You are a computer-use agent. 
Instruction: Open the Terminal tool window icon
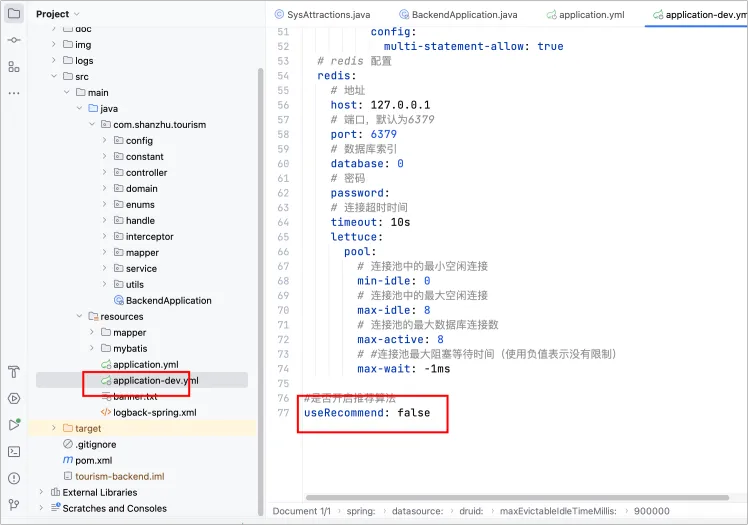pos(13,451)
